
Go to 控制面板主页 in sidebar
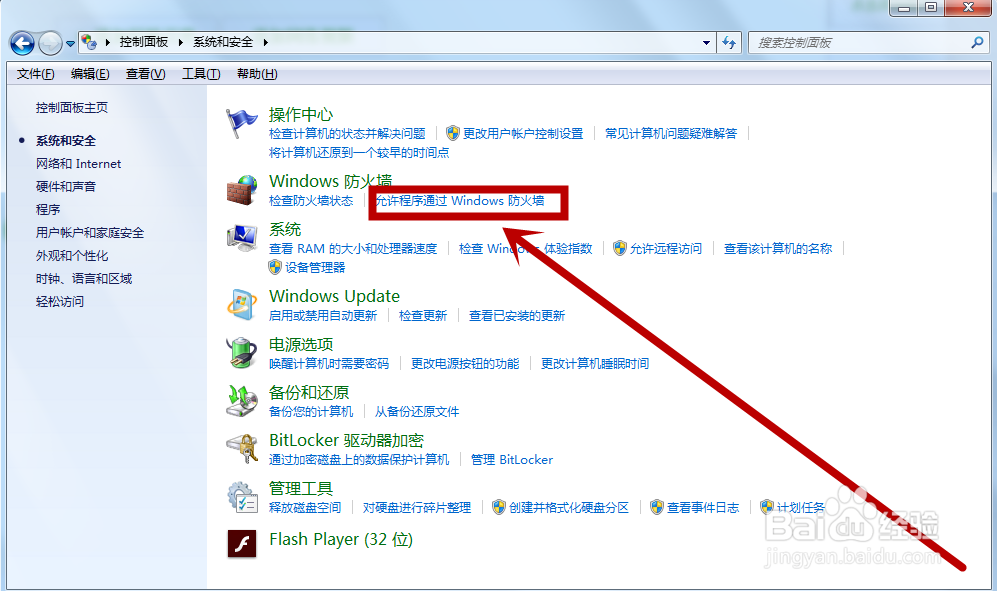[72, 108]
